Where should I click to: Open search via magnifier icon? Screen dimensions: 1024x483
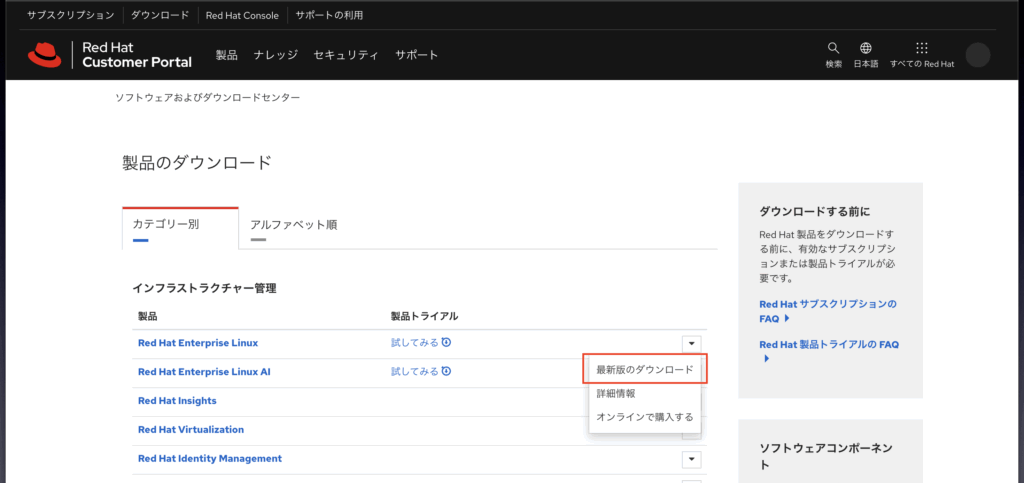click(833, 48)
